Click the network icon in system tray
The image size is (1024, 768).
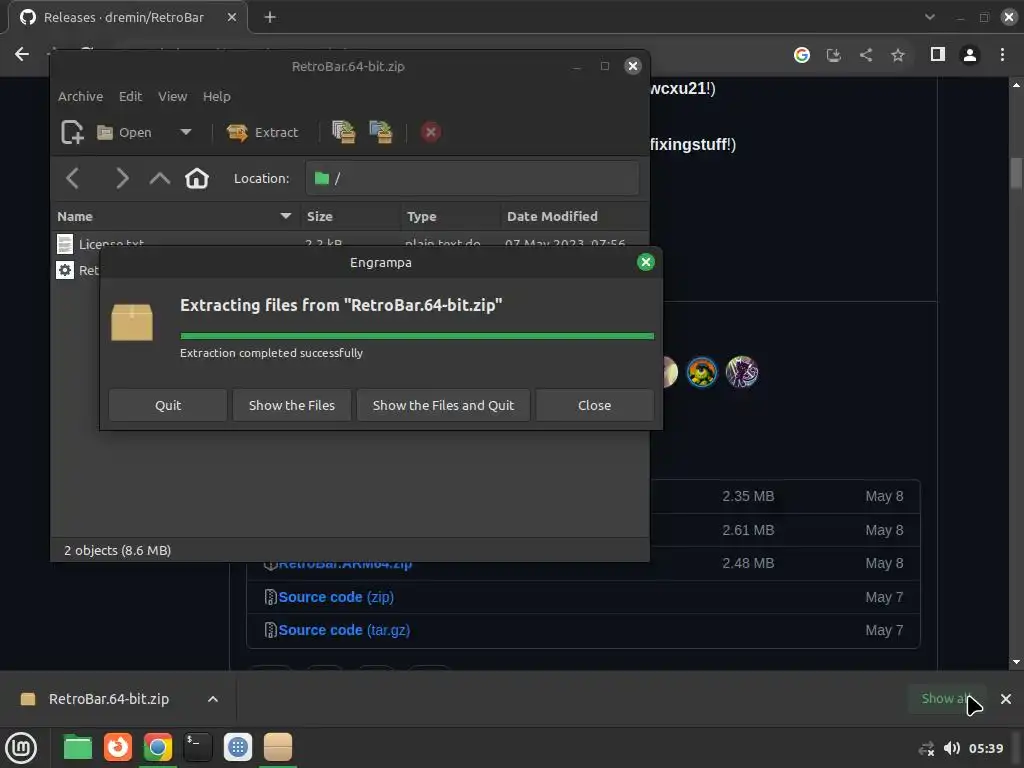pos(927,748)
